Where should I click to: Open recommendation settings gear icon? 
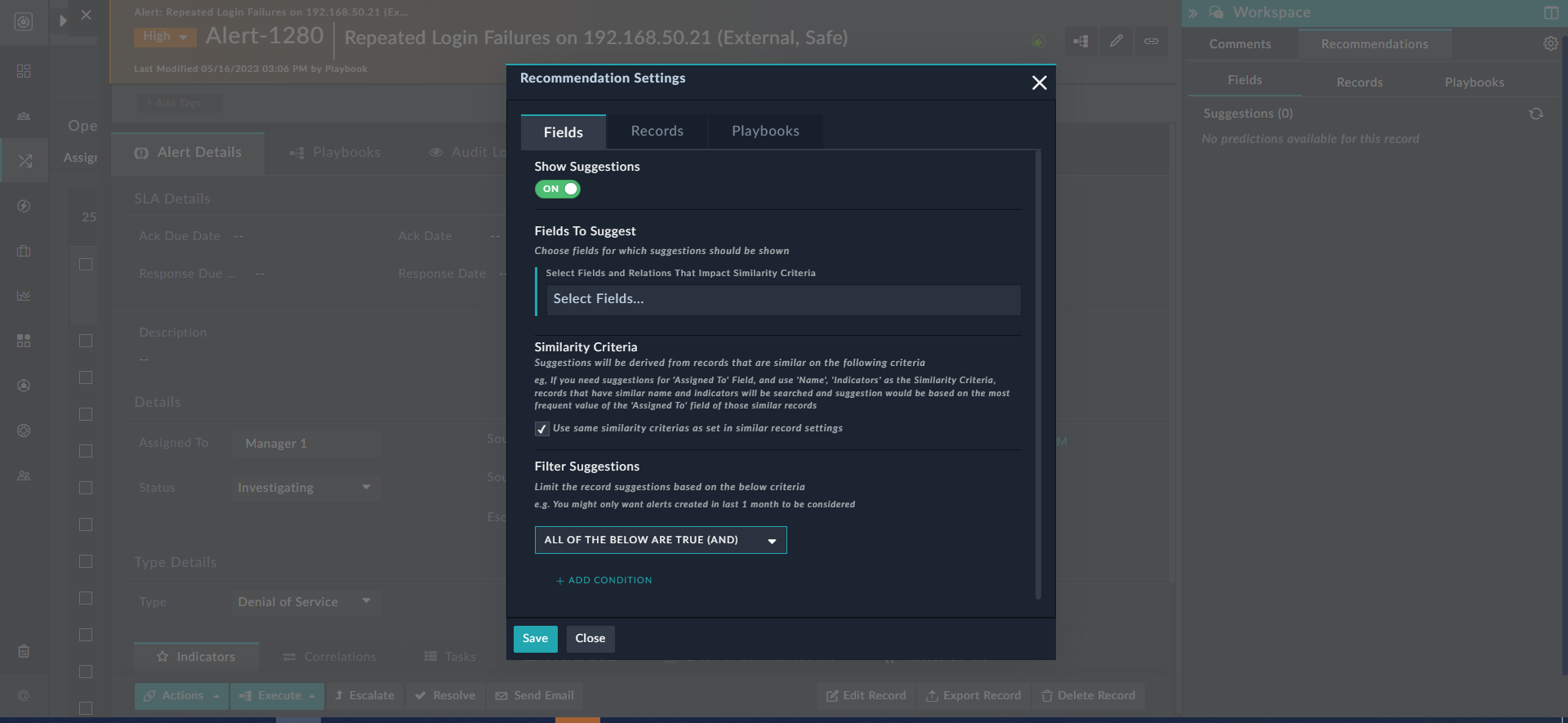[x=1550, y=44]
